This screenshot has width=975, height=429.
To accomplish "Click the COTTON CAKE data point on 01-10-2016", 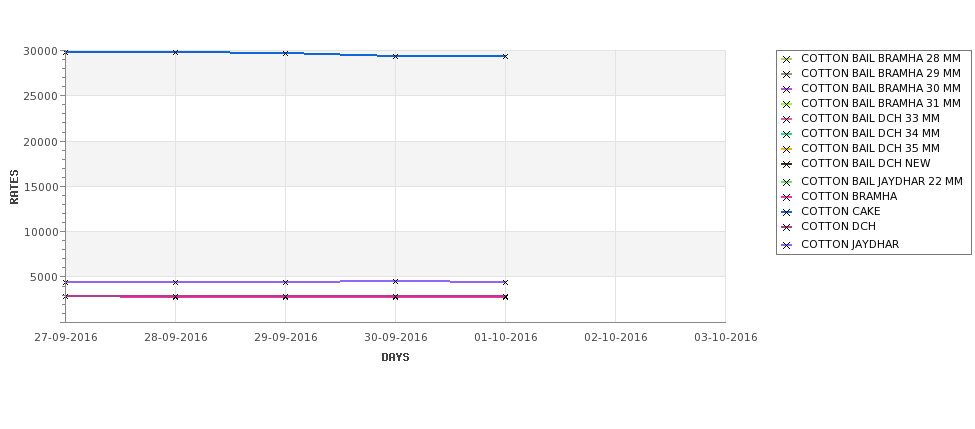I will (x=505, y=56).
